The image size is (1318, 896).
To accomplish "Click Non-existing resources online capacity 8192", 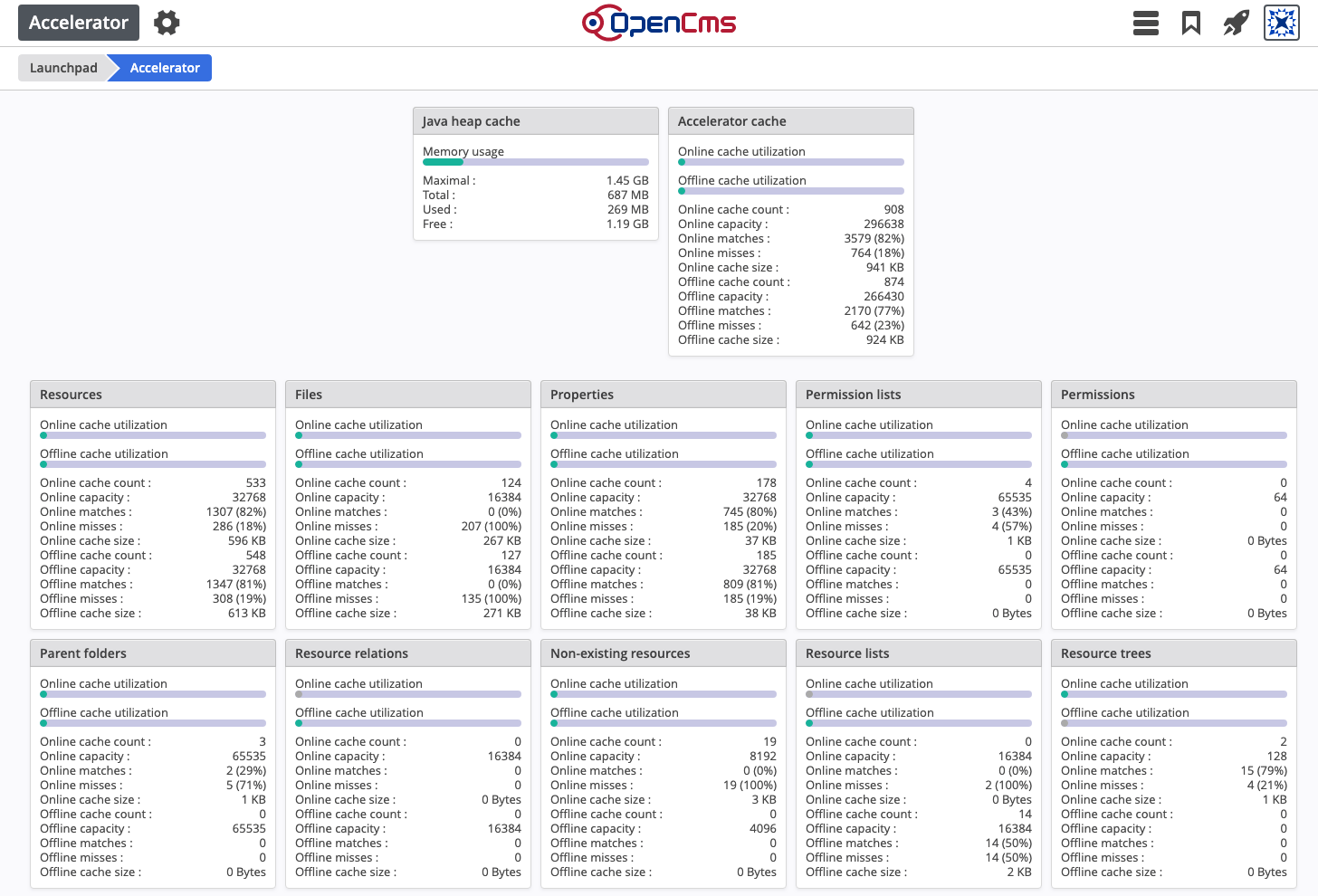I will pos(763,756).
